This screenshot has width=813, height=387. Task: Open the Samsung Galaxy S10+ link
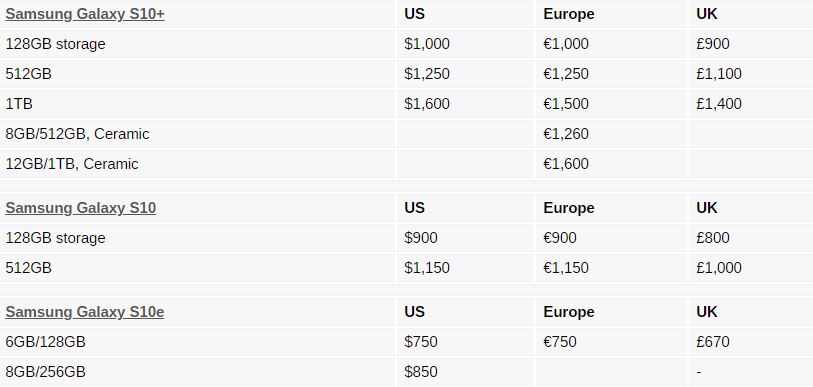tap(85, 14)
